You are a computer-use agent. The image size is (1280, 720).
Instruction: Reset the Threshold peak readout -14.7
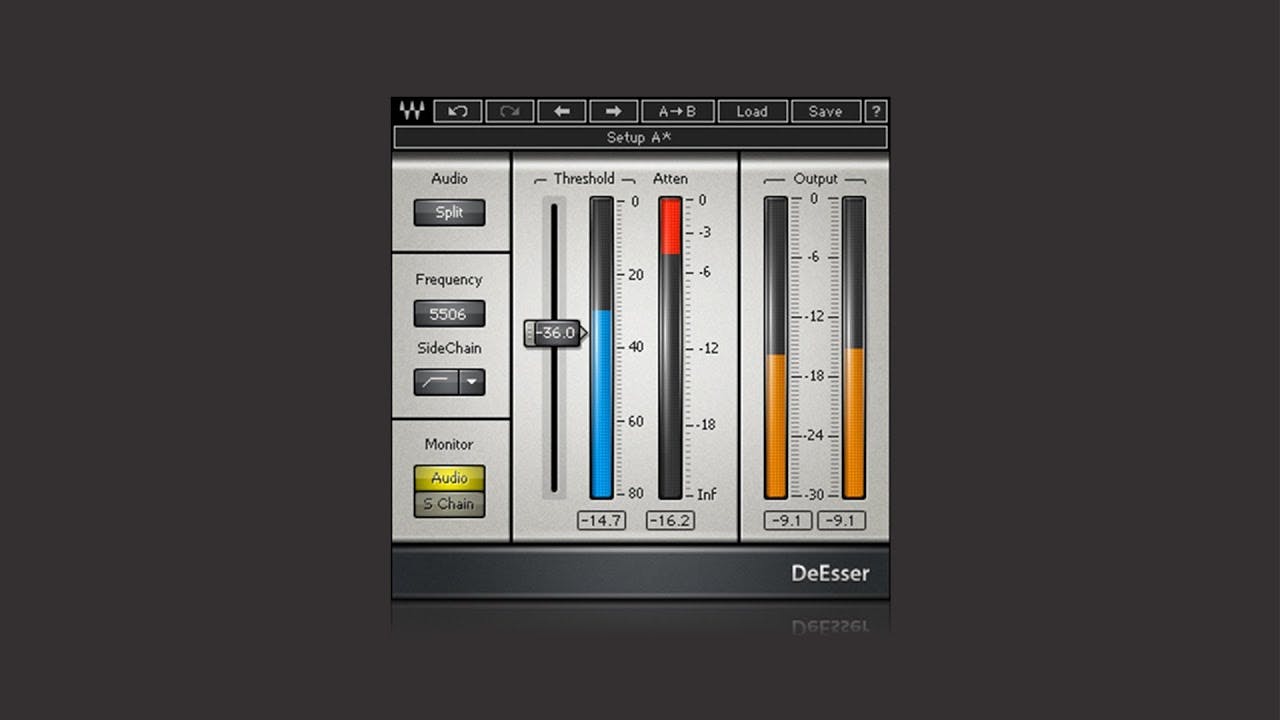601,521
